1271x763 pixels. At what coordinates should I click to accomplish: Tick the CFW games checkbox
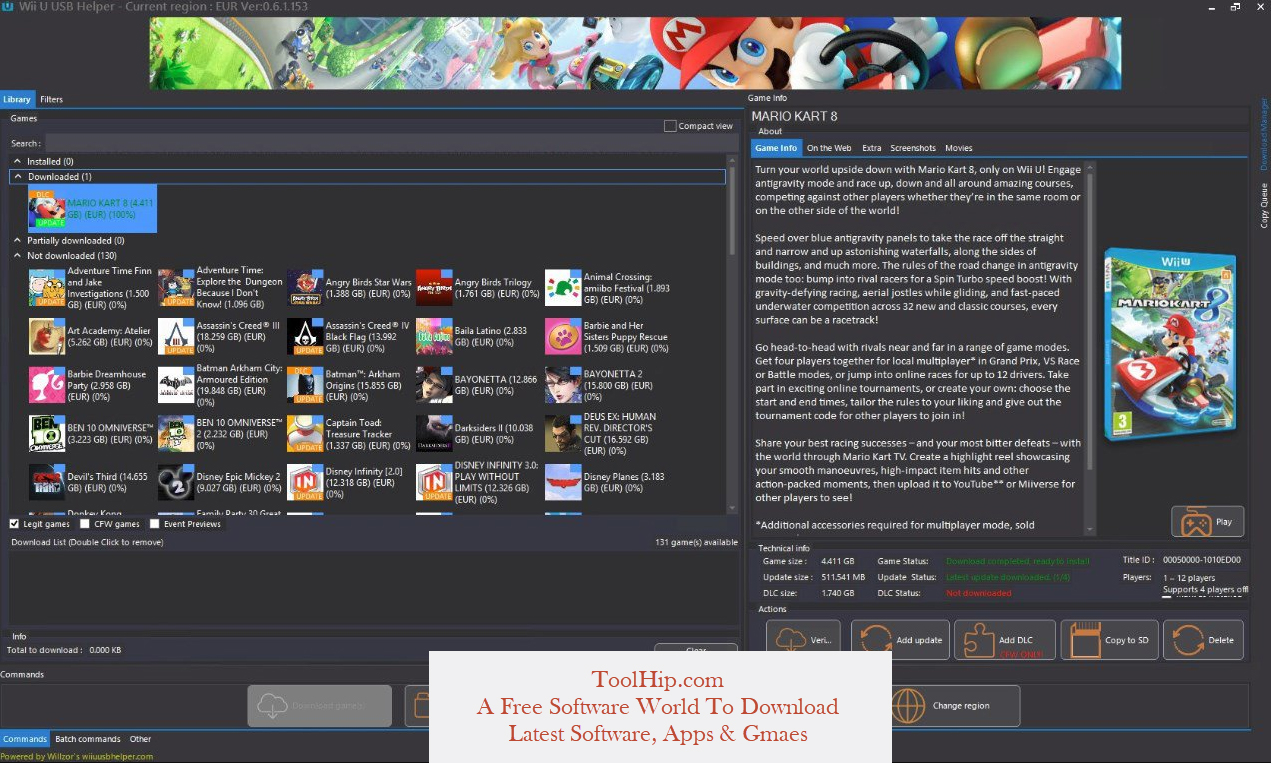85,524
